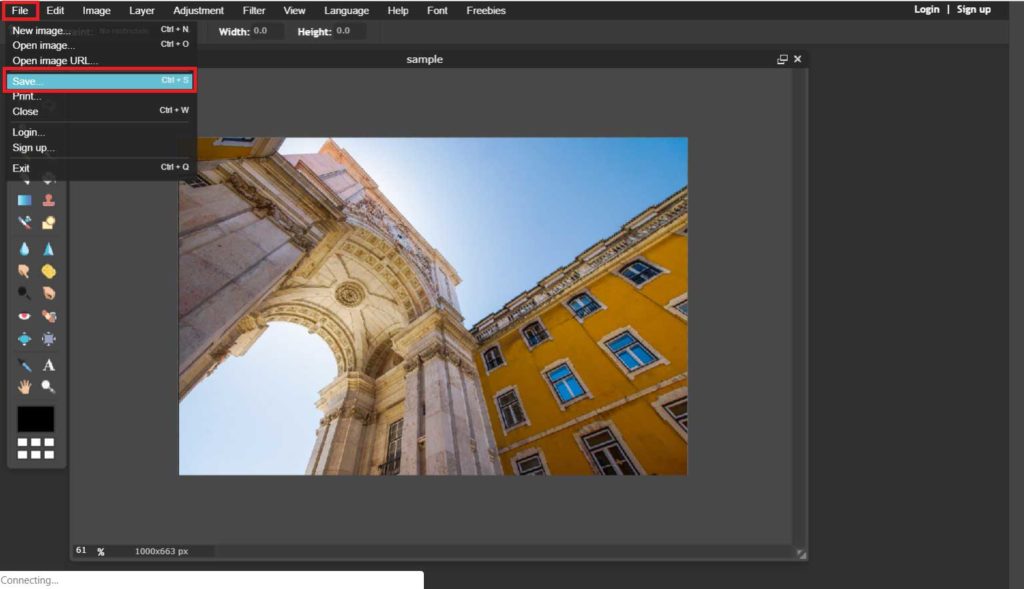Click the "Connecting..." status text

pos(29,580)
